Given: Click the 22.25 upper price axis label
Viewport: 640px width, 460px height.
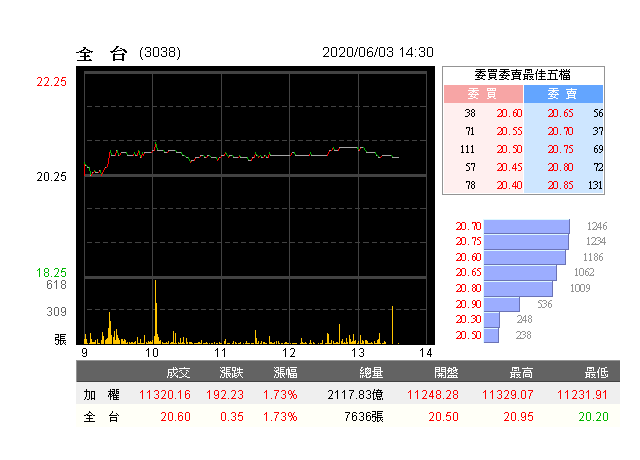Looking at the screenshot, I should [51, 83].
